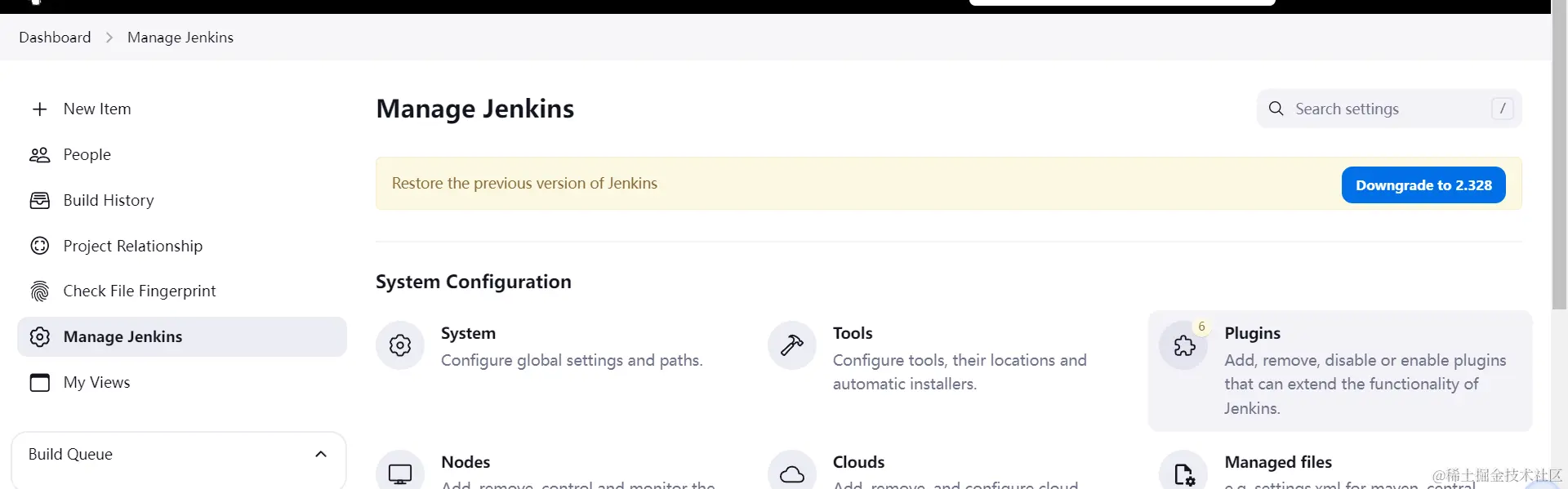The image size is (1568, 489).
Task: Click the People icon in sidebar
Action: coord(40,155)
